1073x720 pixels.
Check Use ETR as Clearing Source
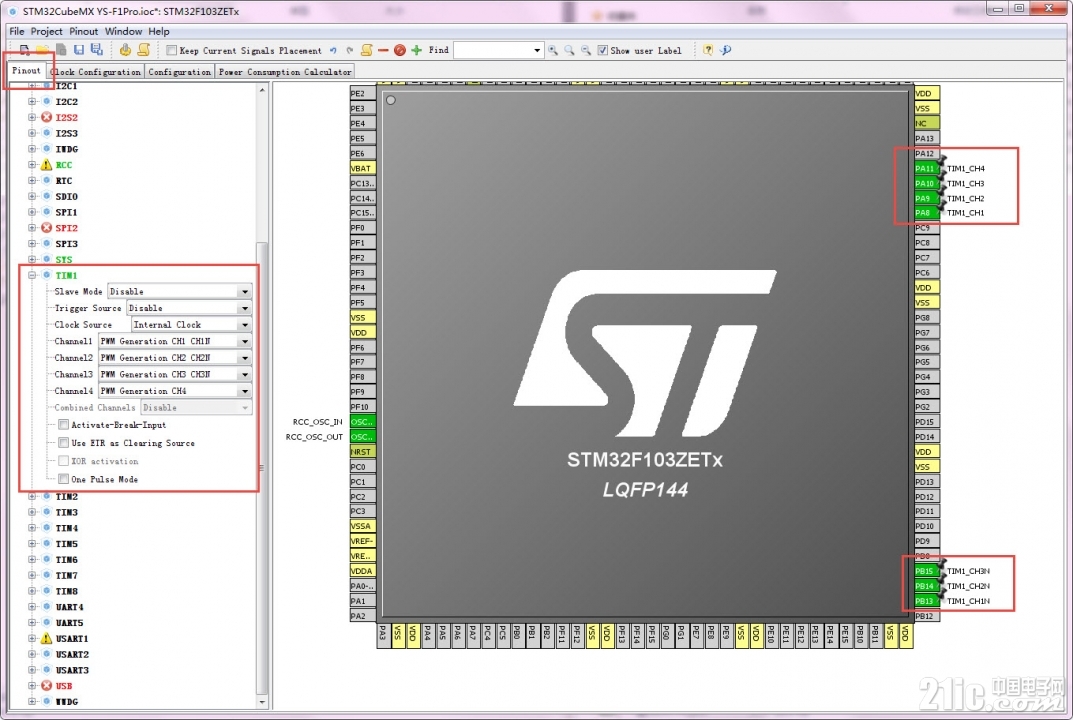click(64, 443)
